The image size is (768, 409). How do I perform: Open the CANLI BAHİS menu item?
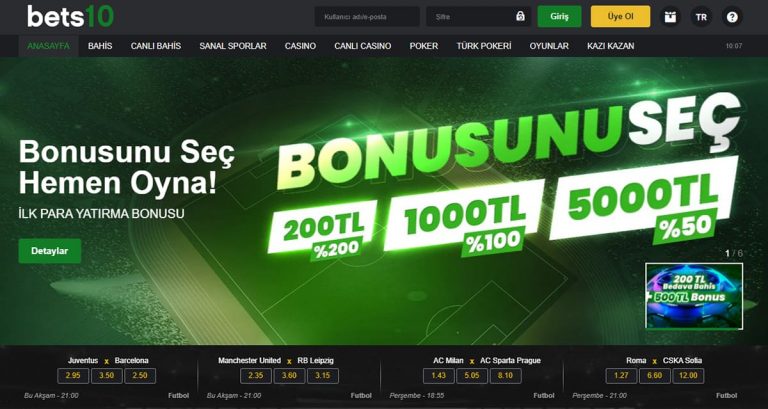tap(156, 46)
